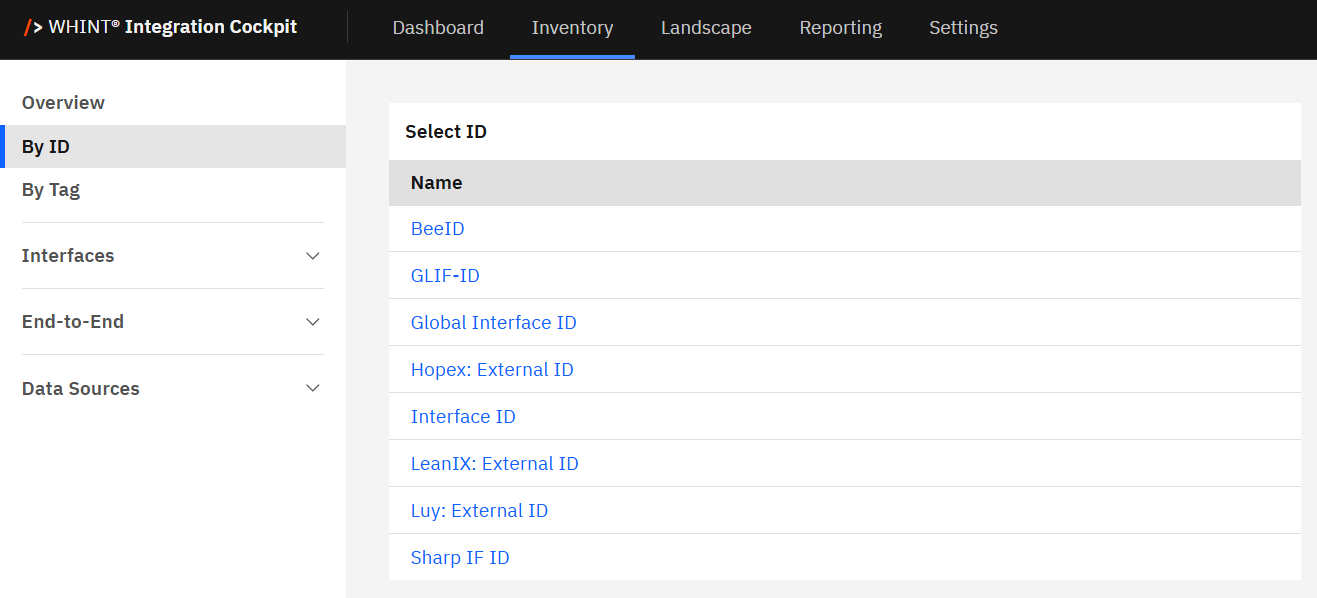Go to the Landscape tab
The image size is (1317, 598).
(x=706, y=28)
